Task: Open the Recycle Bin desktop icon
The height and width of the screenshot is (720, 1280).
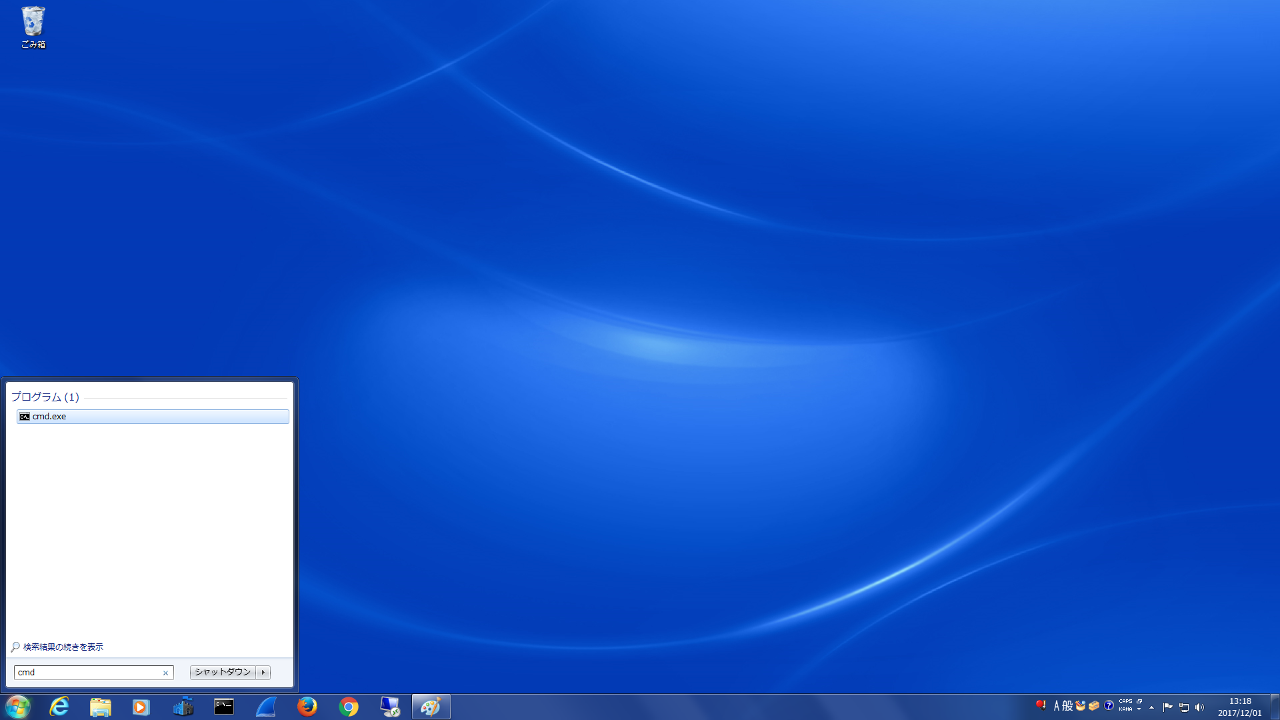Action: pos(33,27)
